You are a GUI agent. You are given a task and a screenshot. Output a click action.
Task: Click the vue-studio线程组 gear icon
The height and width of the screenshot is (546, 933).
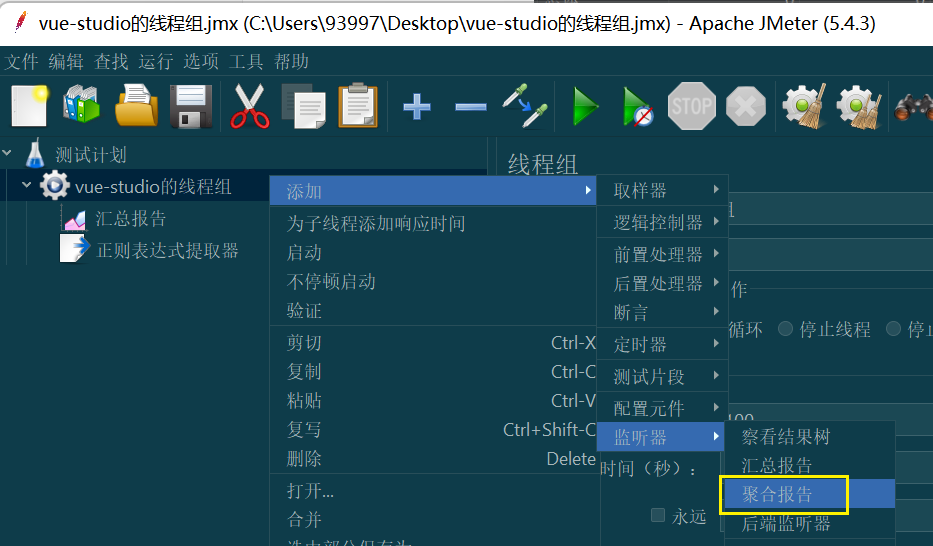[54, 185]
